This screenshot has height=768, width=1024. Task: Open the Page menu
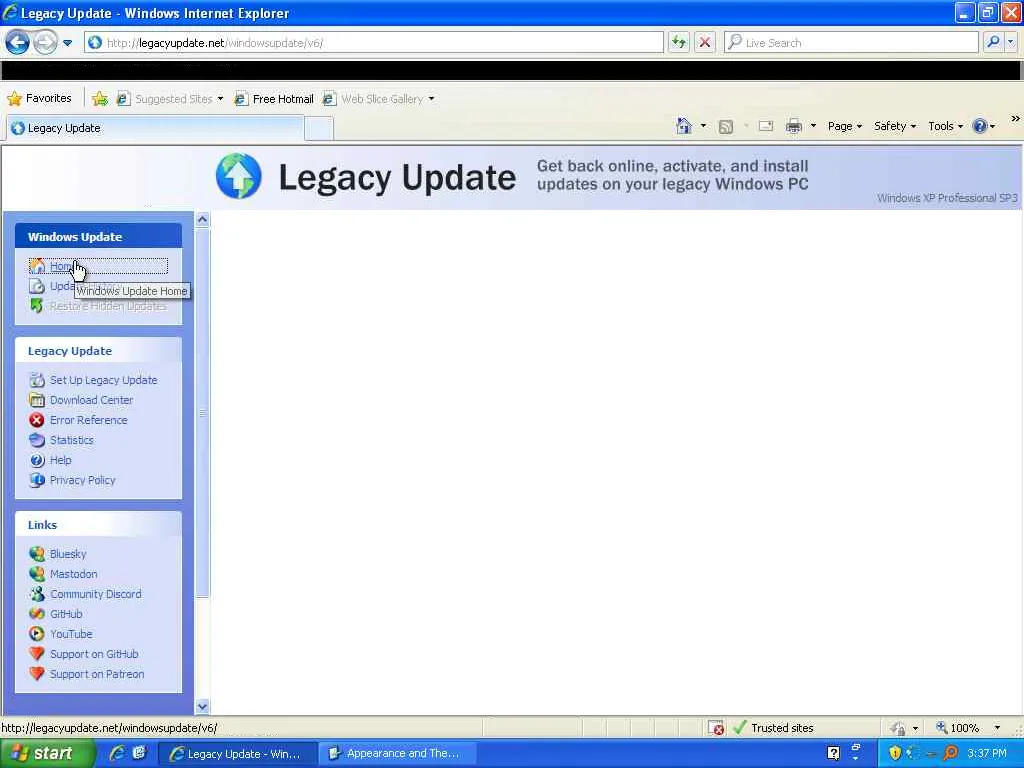(x=845, y=126)
